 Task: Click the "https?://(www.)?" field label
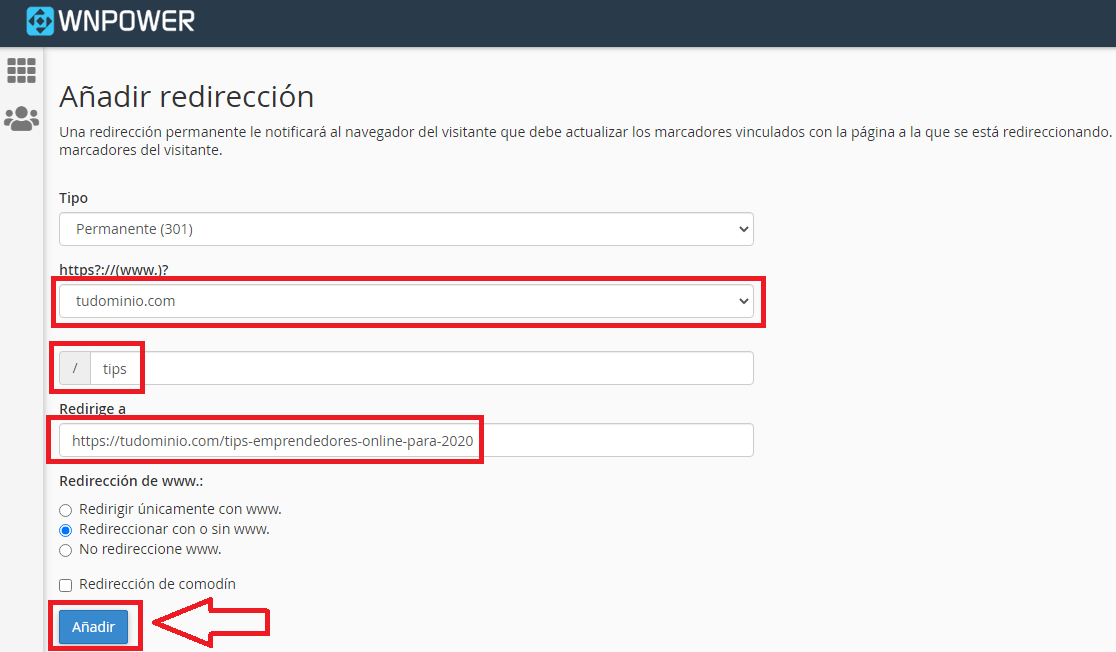tap(112, 269)
